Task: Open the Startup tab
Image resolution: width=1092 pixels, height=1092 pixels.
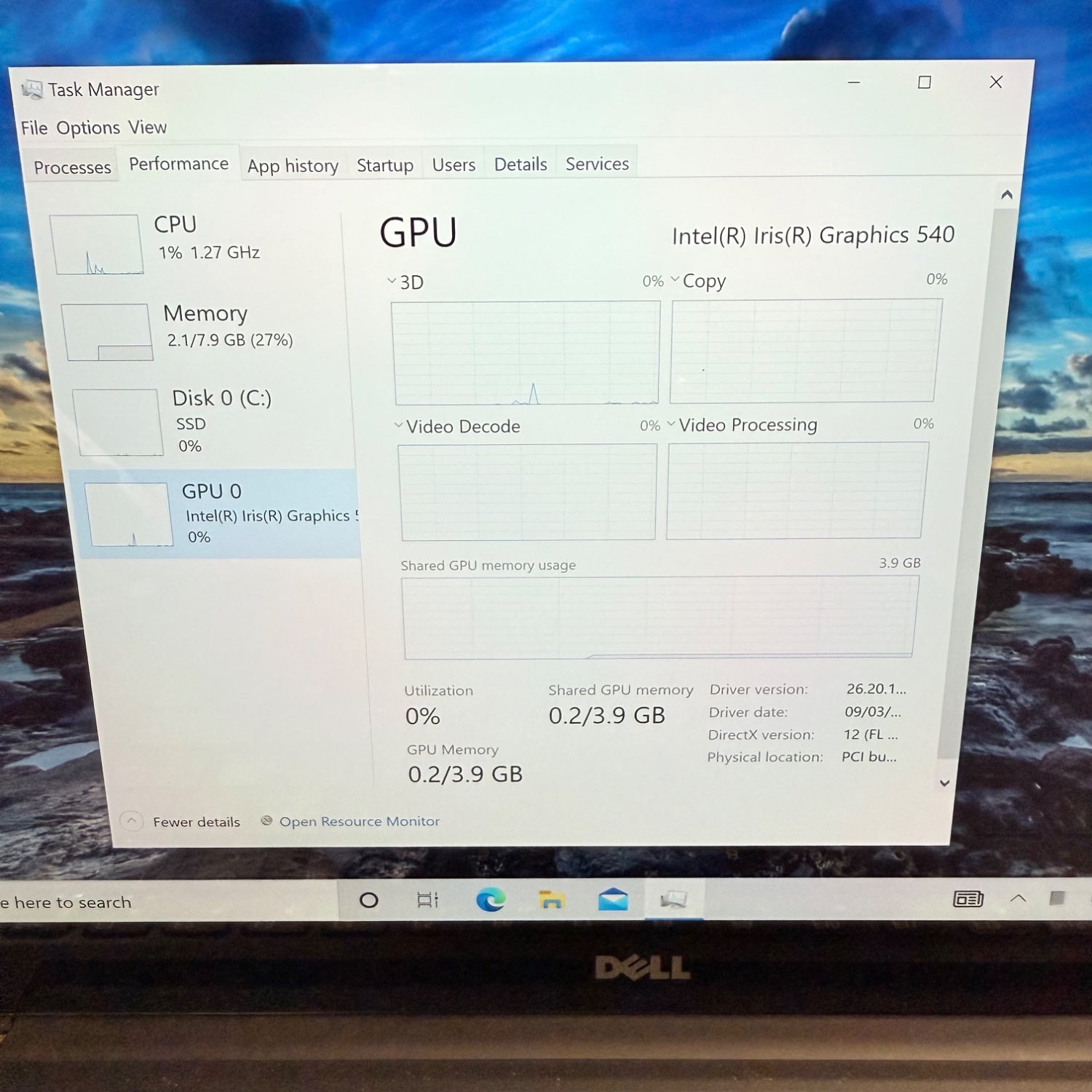Action: tap(385, 165)
